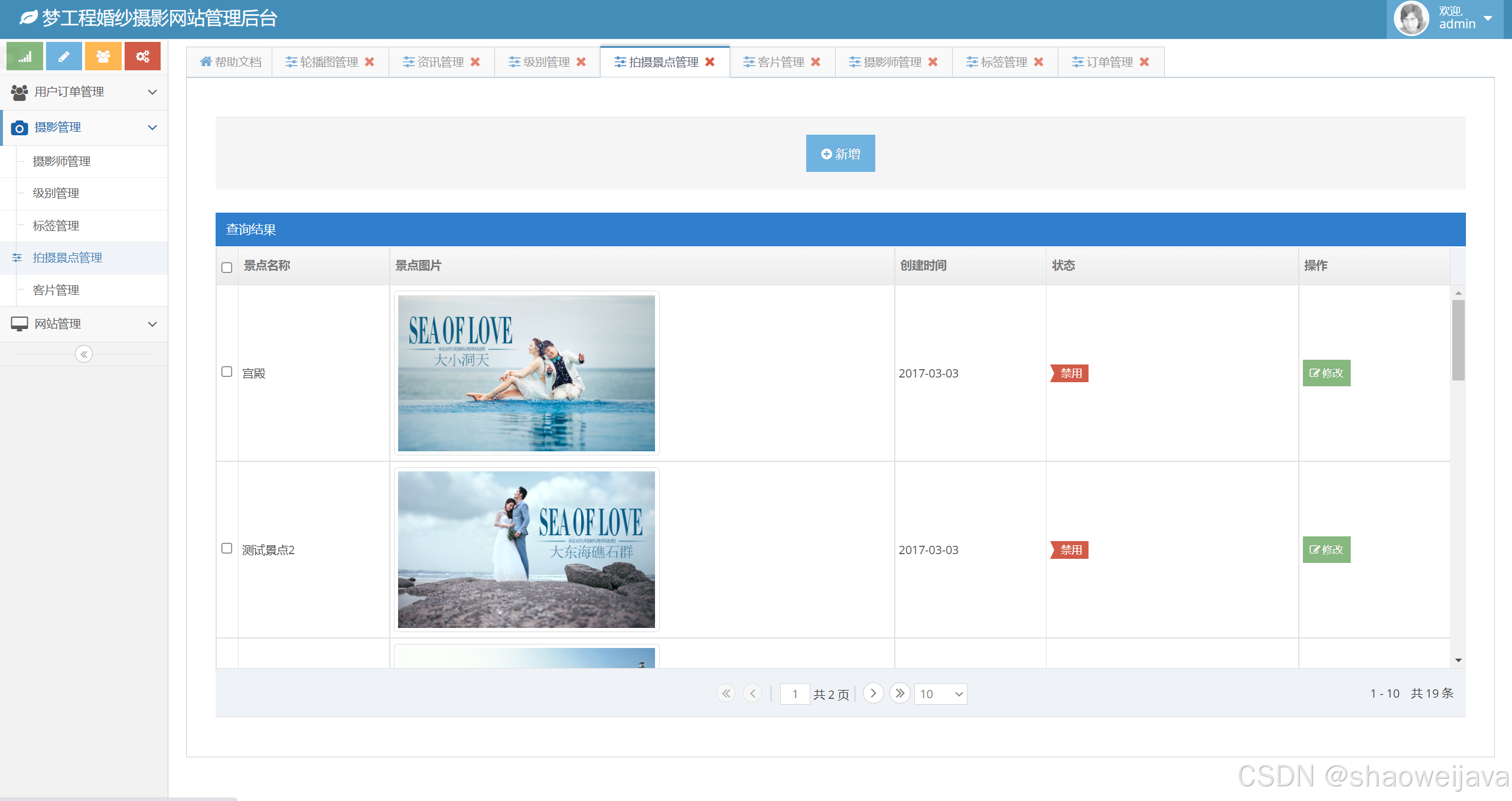Go to next page arrow icon
Image resolution: width=1512 pixels, height=801 pixels.
[x=873, y=693]
